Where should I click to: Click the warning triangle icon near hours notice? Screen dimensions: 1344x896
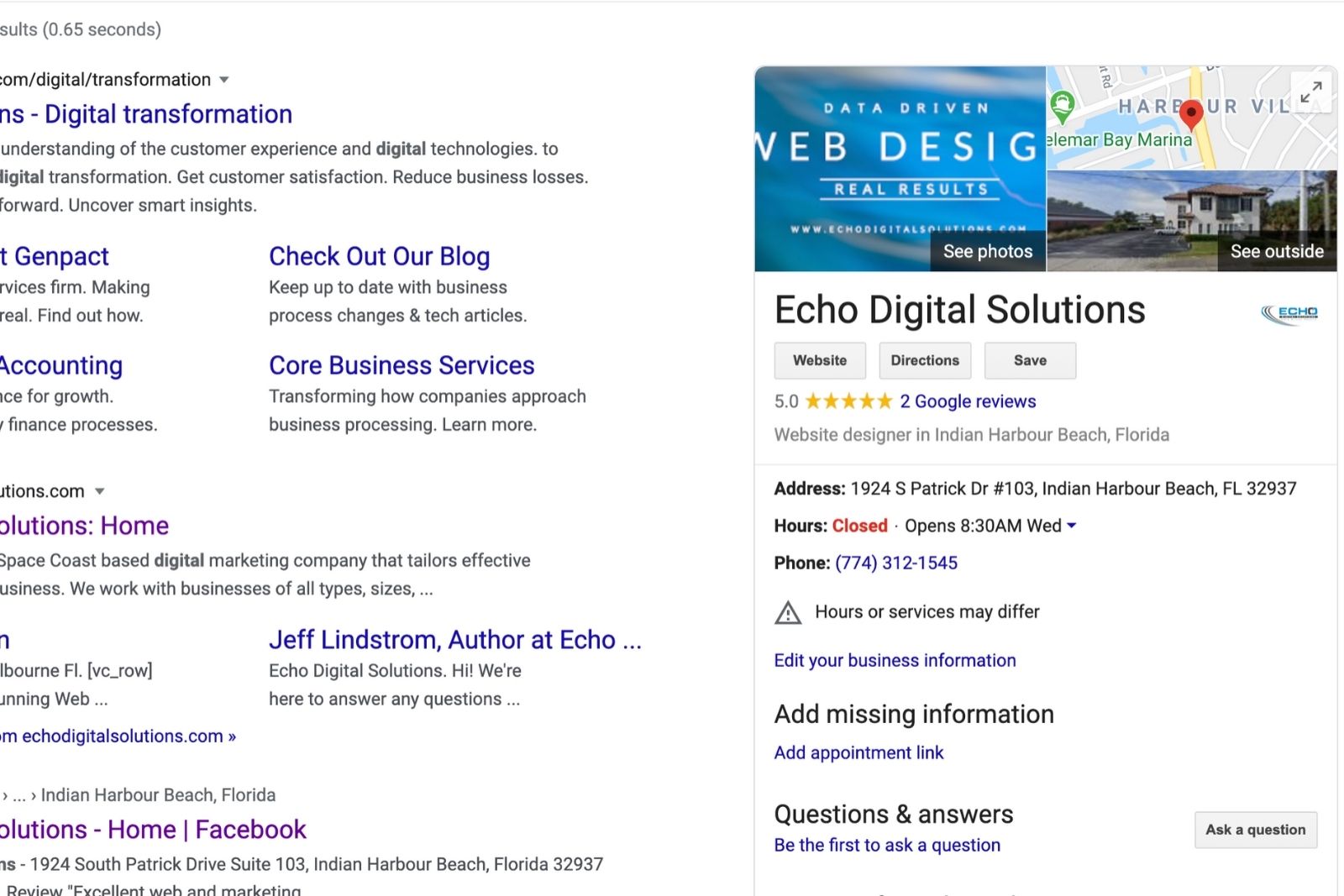[x=788, y=612]
